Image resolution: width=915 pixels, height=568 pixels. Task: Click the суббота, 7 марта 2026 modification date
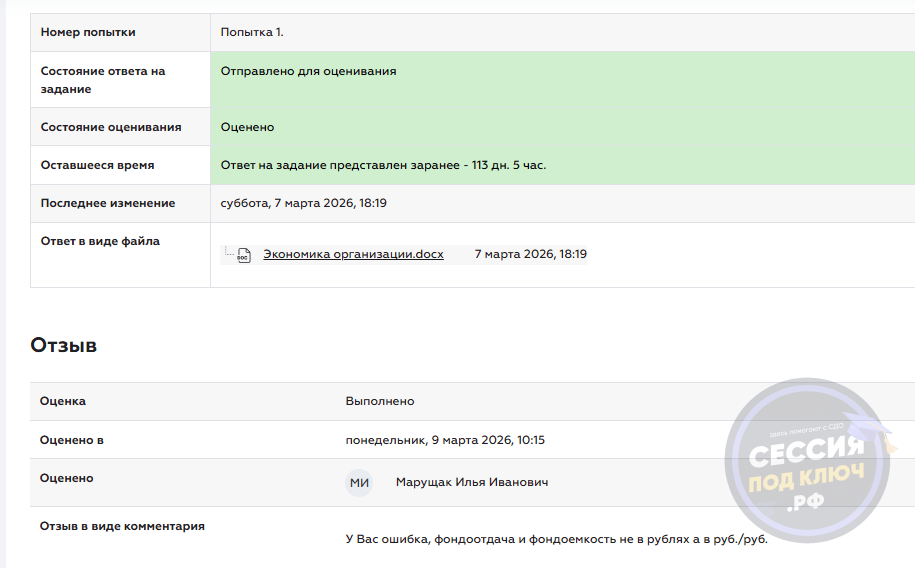click(x=303, y=203)
